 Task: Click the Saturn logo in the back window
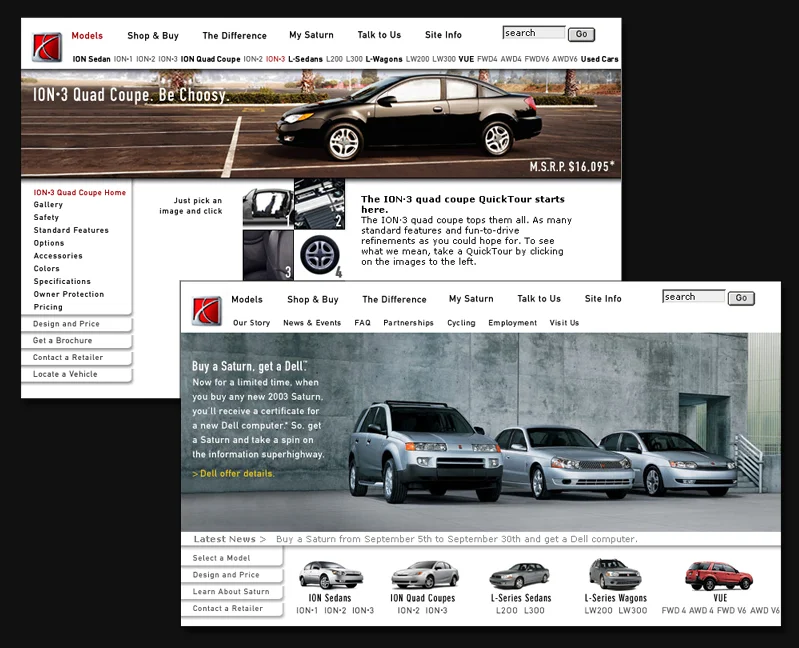coord(47,47)
